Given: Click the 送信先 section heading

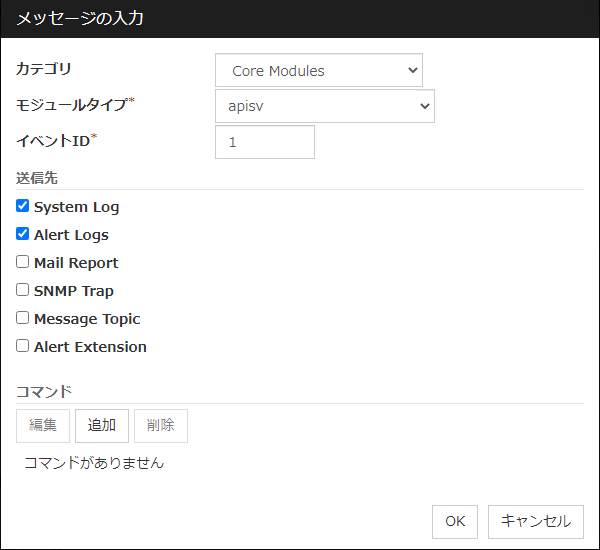Looking at the screenshot, I should click(37, 178).
